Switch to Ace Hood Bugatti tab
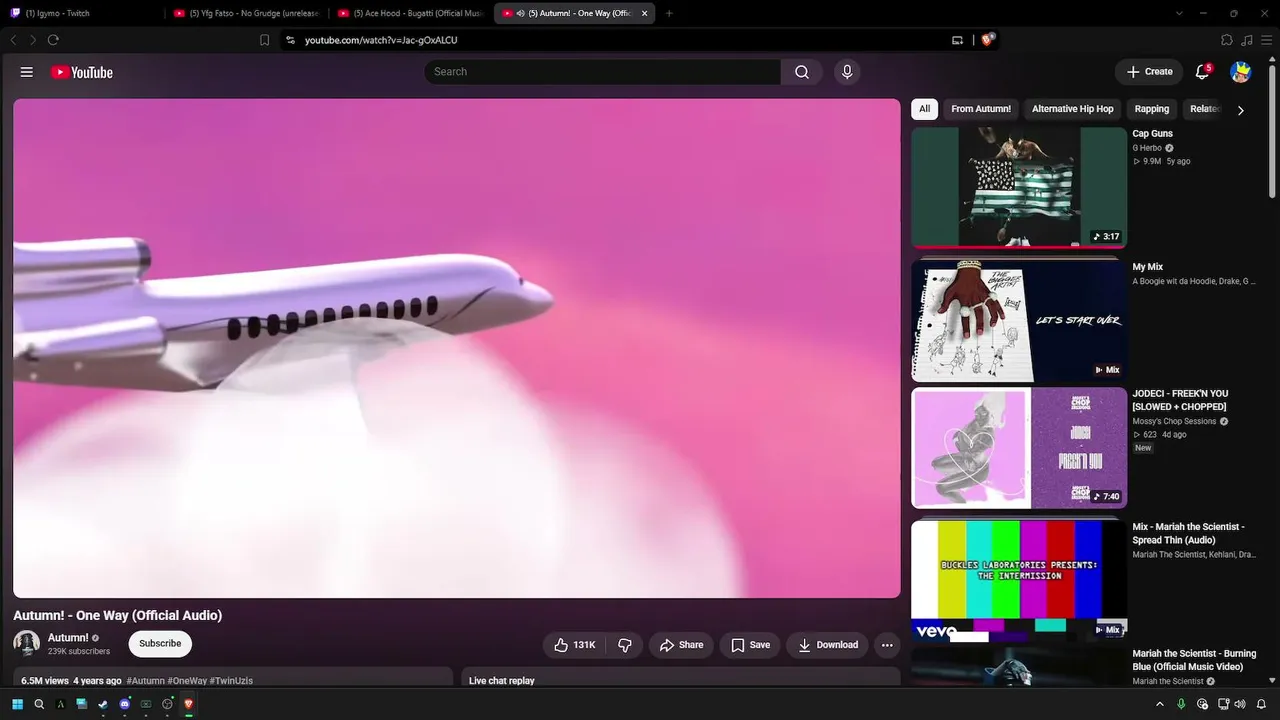Image resolution: width=1280 pixels, height=720 pixels. 411,13
